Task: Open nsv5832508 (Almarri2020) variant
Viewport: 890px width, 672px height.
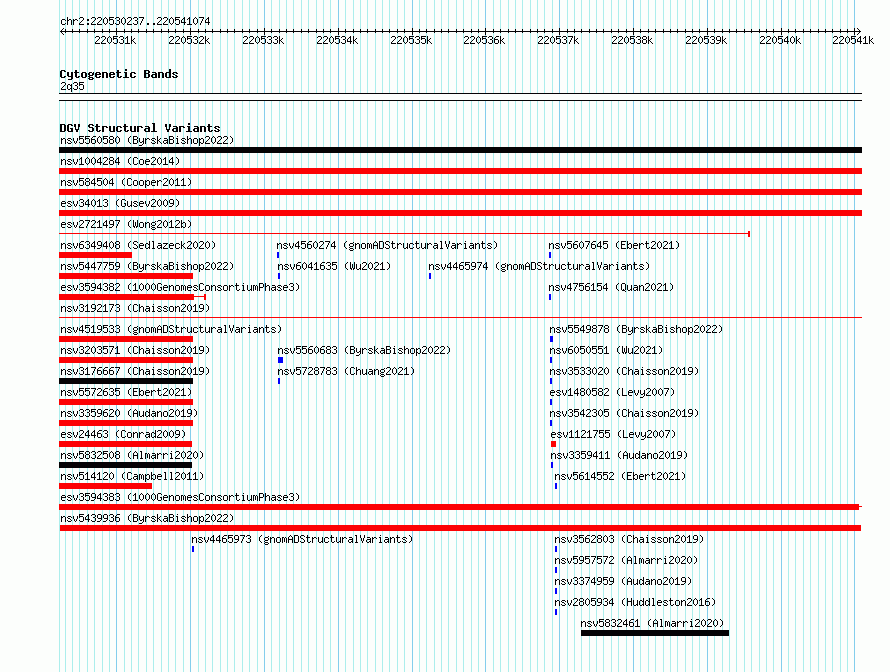Action: (132, 455)
